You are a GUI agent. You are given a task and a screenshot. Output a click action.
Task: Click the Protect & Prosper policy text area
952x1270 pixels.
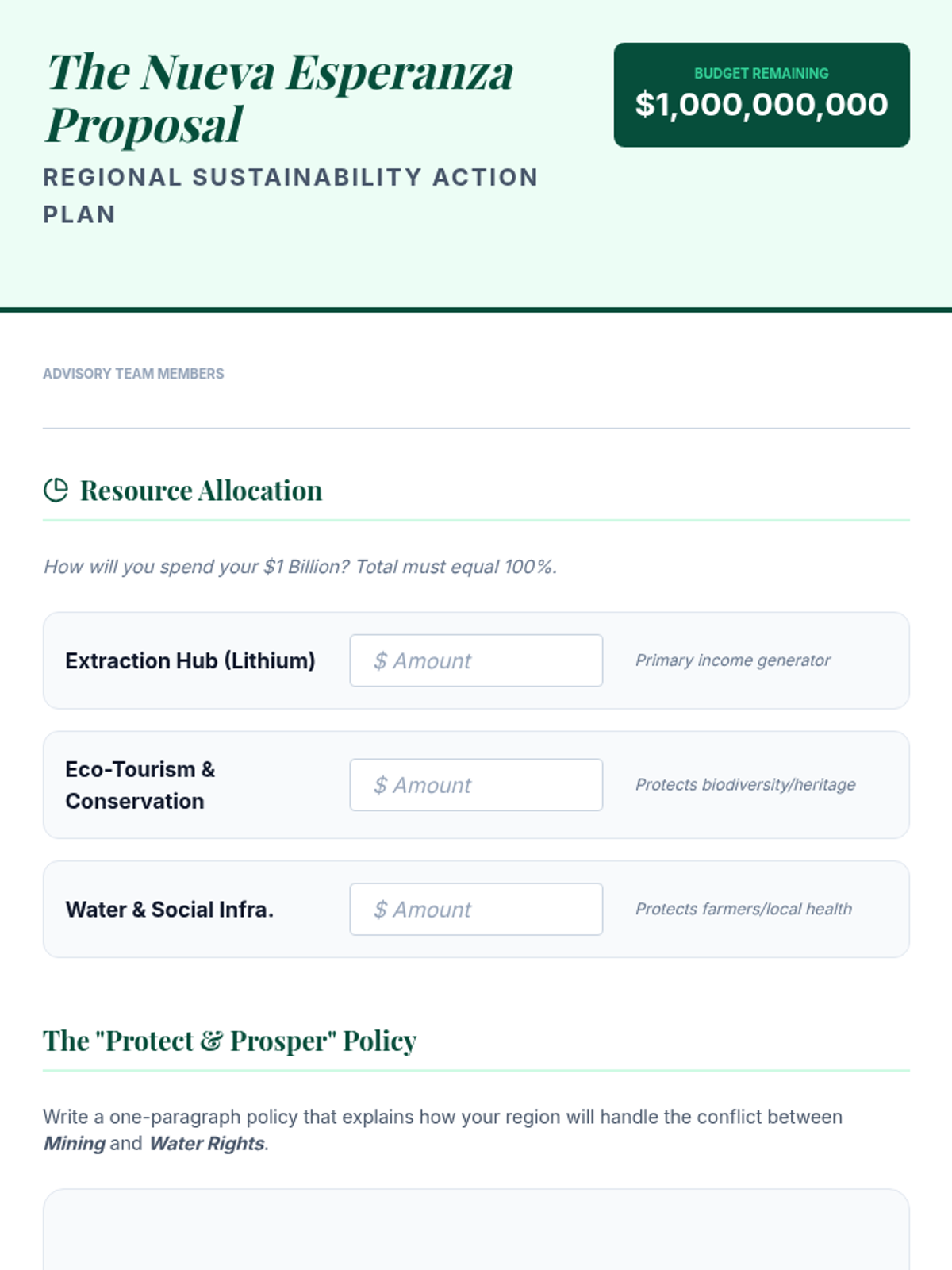(x=476, y=1230)
